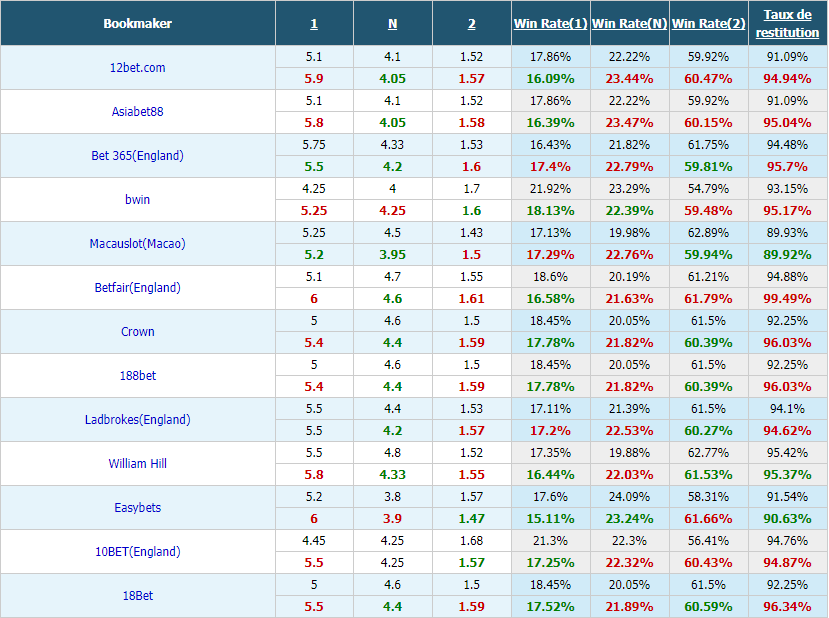The height and width of the screenshot is (618, 829).
Task: Click the 1.47 odds for Easybets
Action: (x=472, y=519)
